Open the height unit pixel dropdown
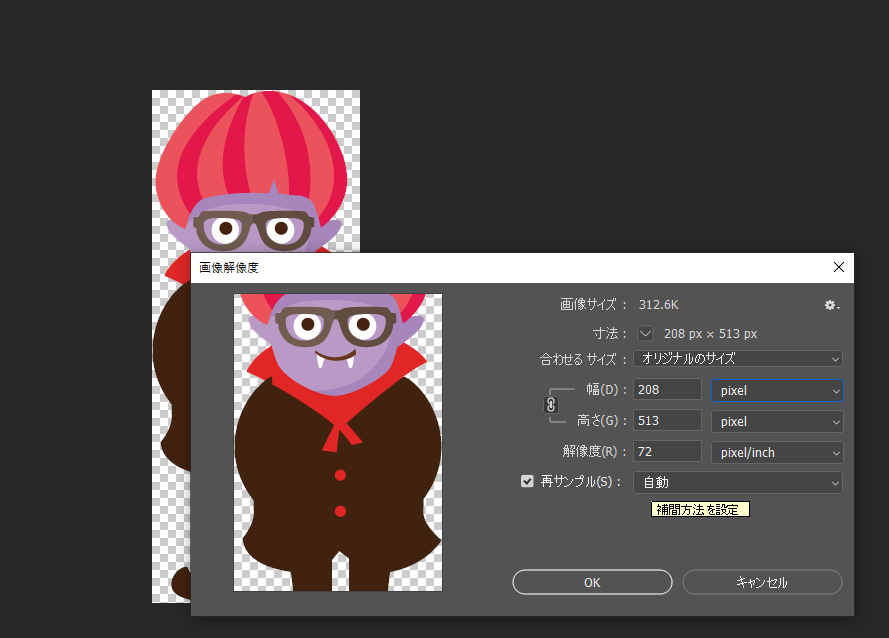The height and width of the screenshot is (638, 889). tap(776, 422)
